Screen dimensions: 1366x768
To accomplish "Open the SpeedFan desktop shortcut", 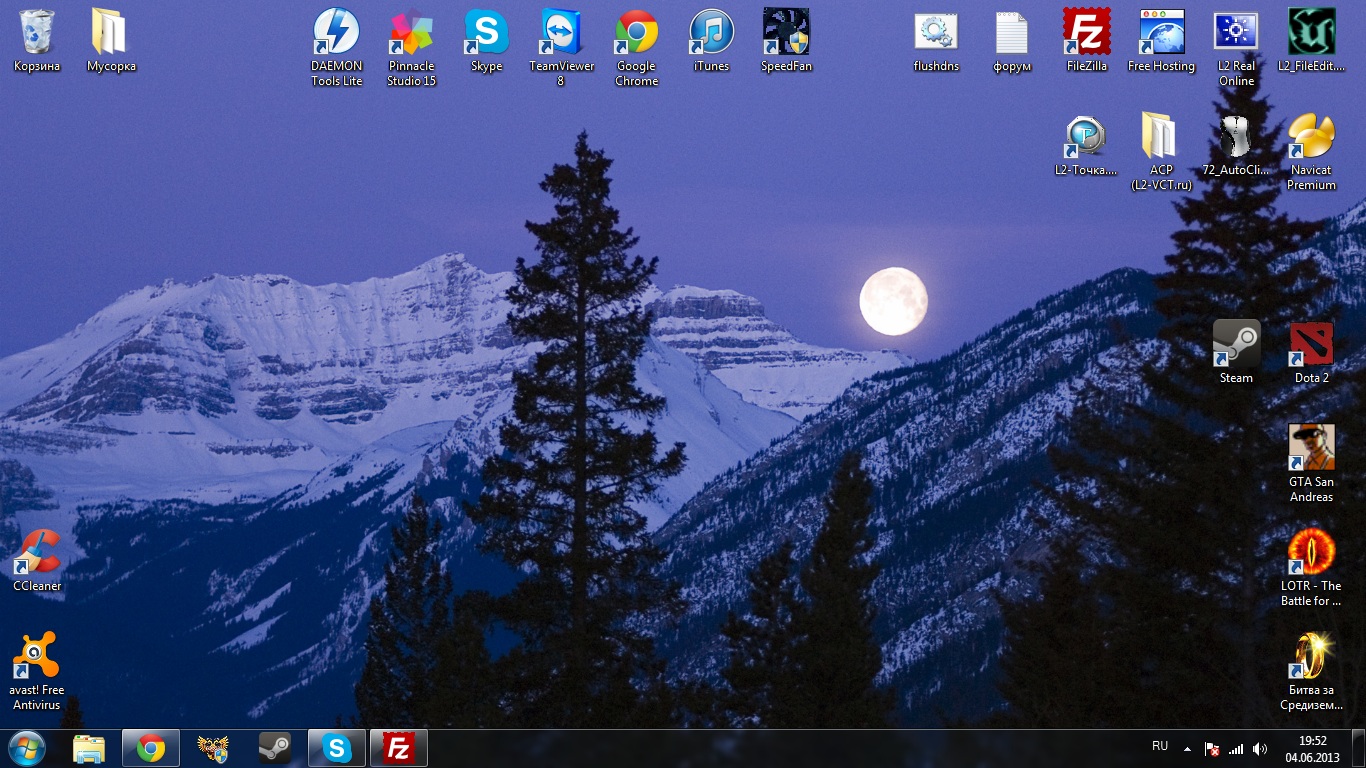I will 787,41.
